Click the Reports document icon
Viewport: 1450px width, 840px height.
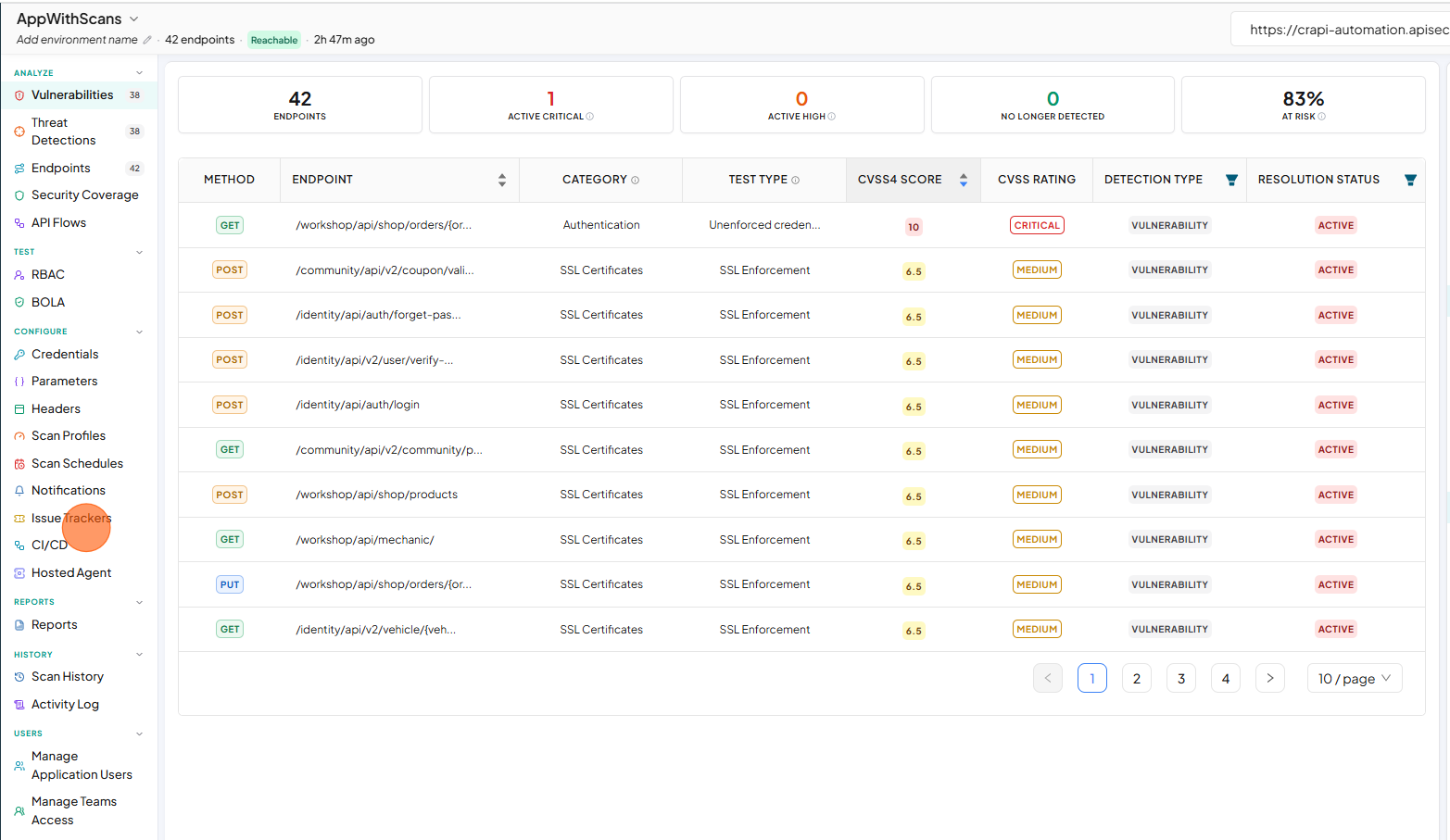point(19,625)
